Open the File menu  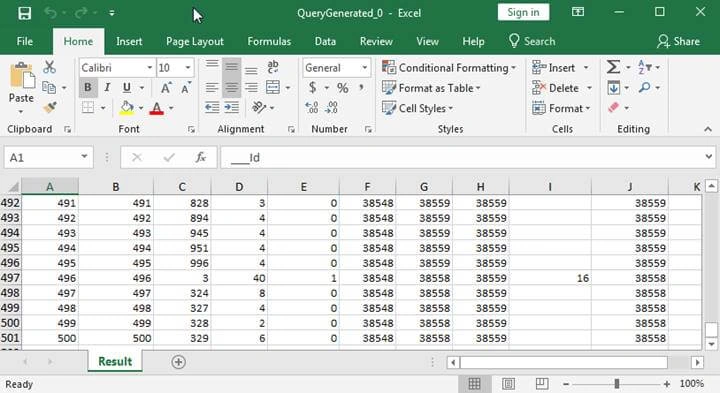24,41
